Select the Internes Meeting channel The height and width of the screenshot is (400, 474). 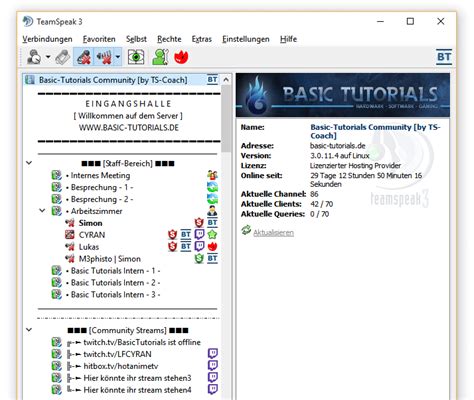click(x=100, y=175)
